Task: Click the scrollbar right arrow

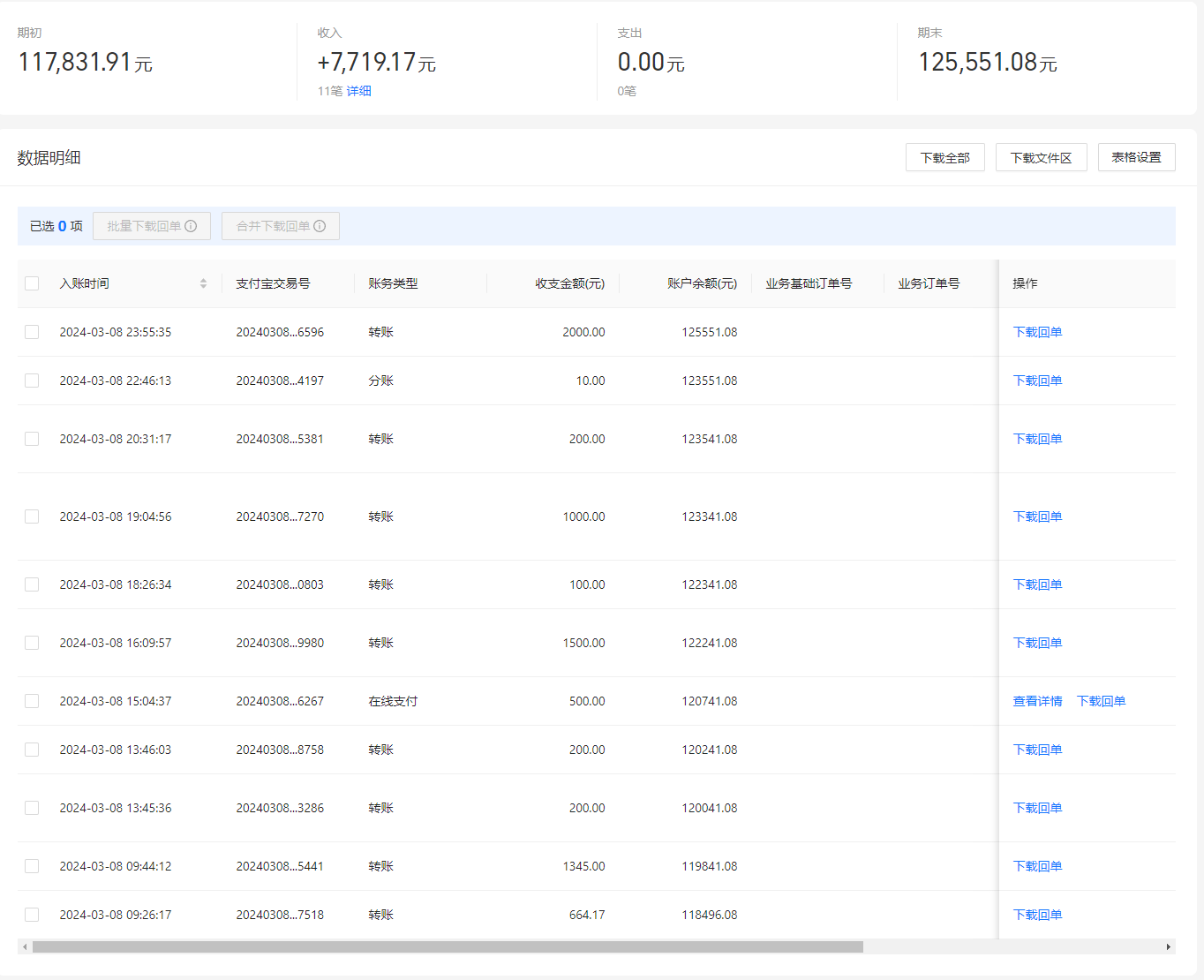Action: pos(1169,946)
